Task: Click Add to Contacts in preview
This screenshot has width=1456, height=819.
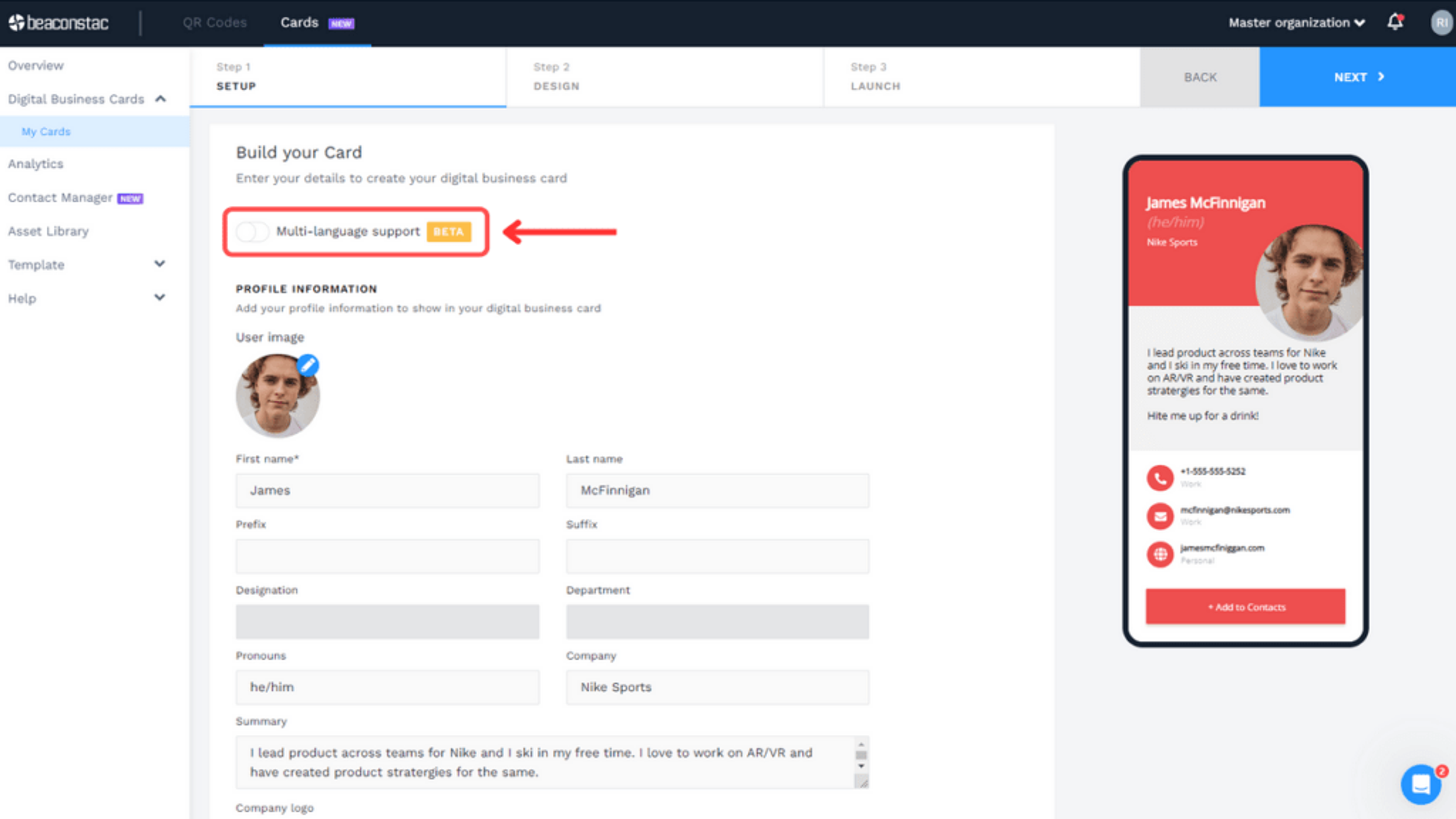Action: (1246, 607)
